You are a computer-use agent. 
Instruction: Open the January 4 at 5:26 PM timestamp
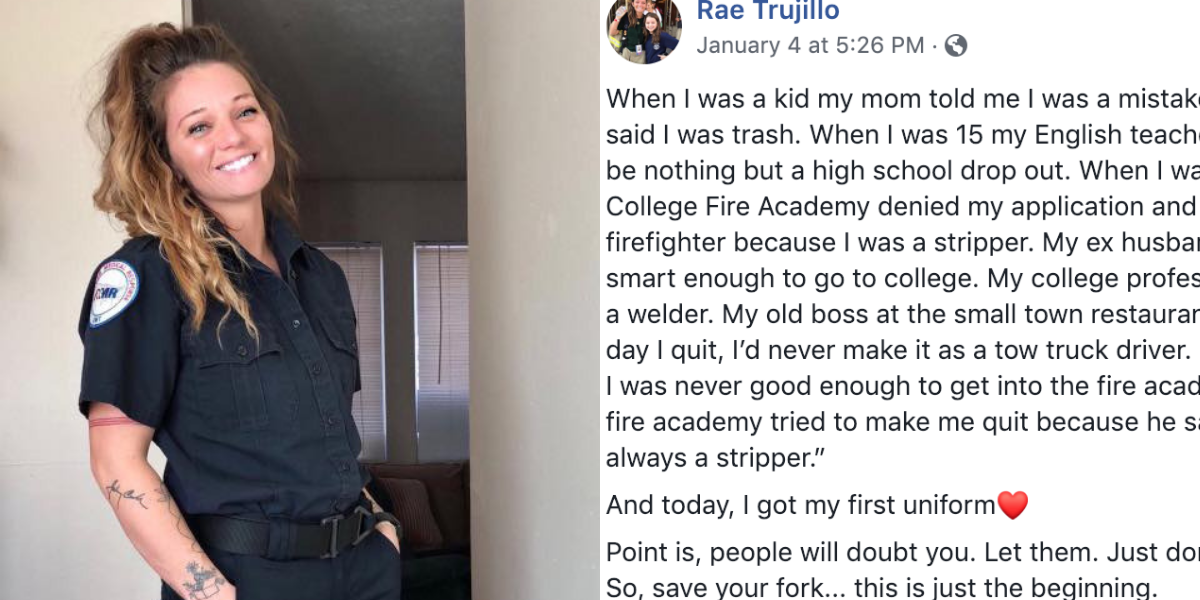(810, 45)
